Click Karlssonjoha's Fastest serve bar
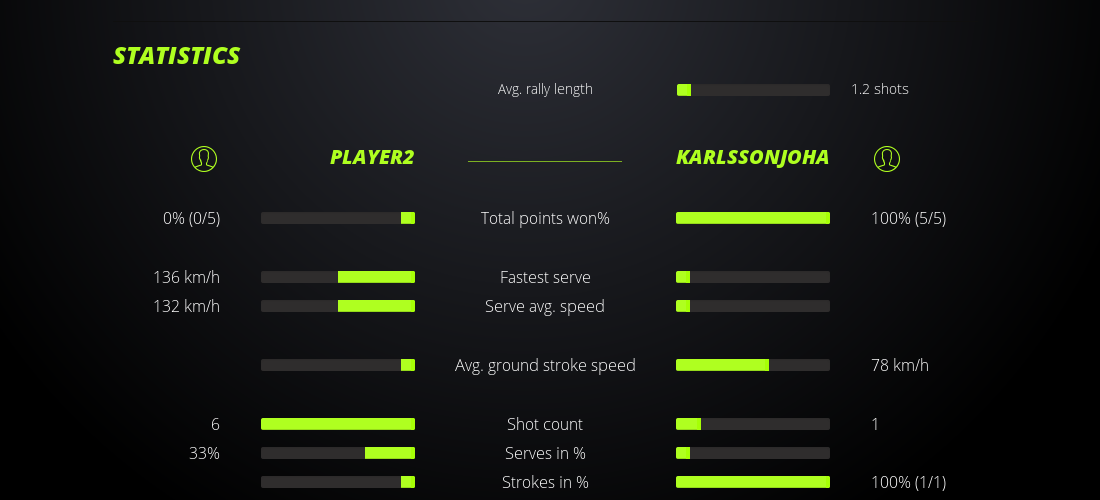The image size is (1100, 500). (x=753, y=277)
